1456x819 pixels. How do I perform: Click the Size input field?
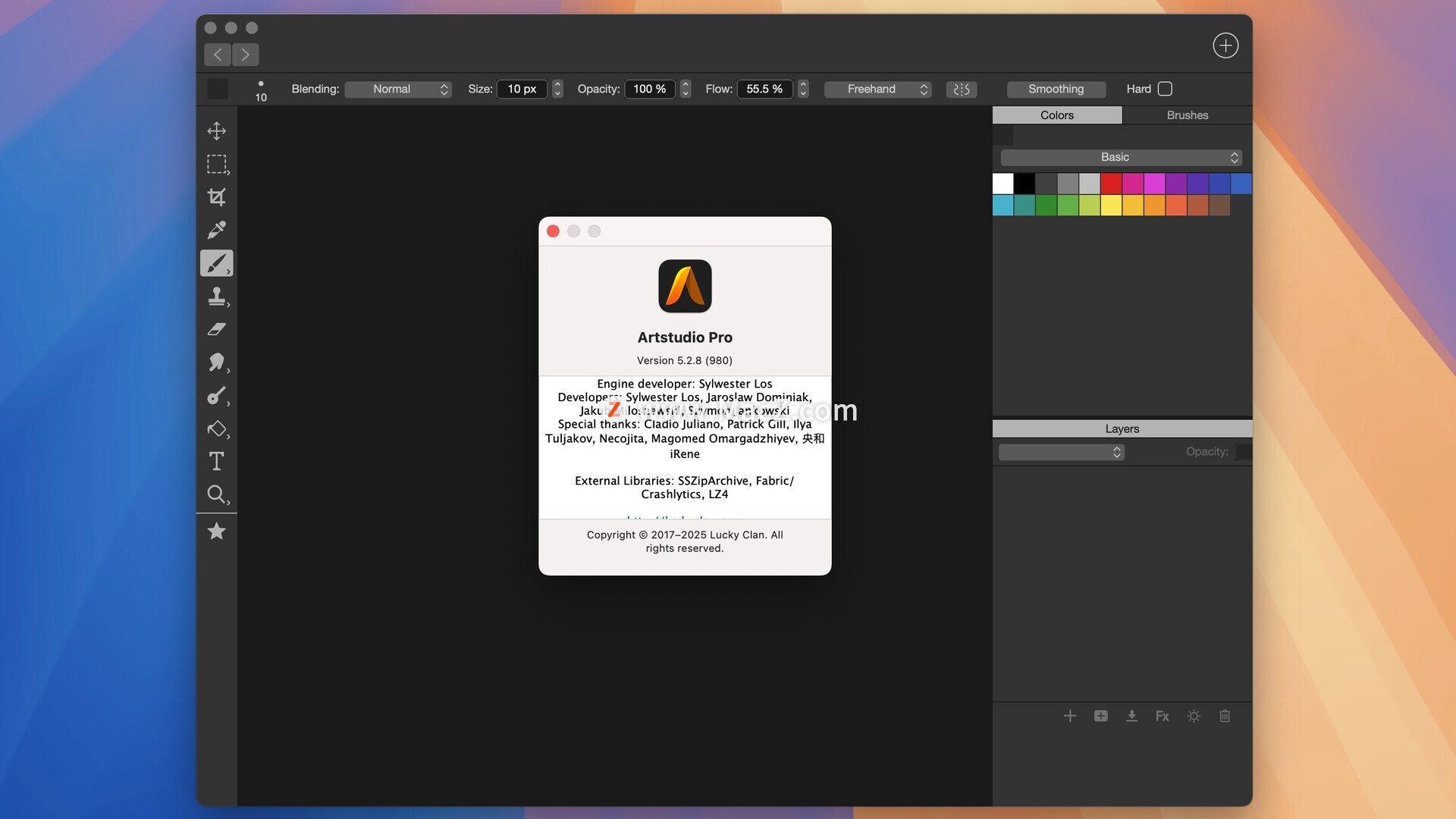[x=522, y=89]
